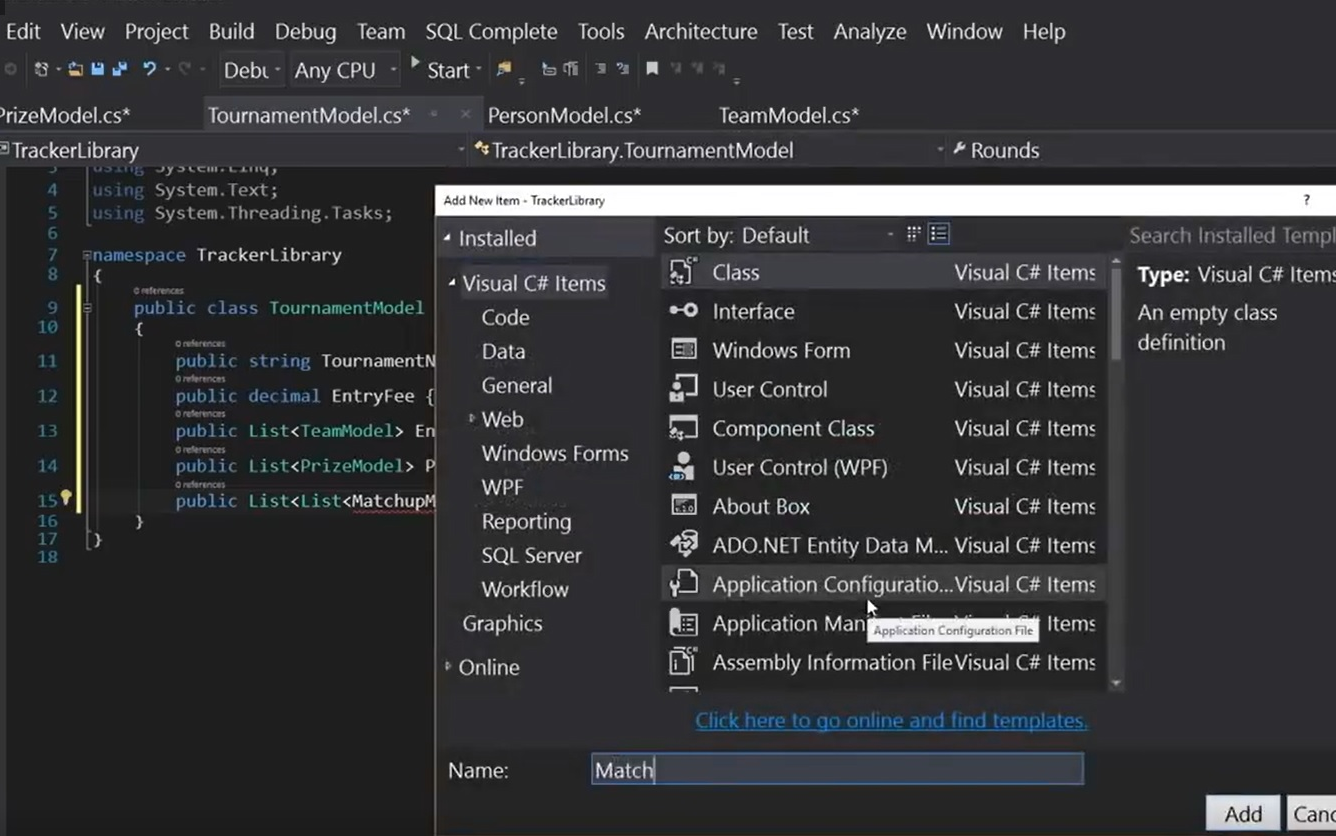Screen dimensions: 1336x836
Task: Switch to medium icons list view
Action: (x=938, y=234)
